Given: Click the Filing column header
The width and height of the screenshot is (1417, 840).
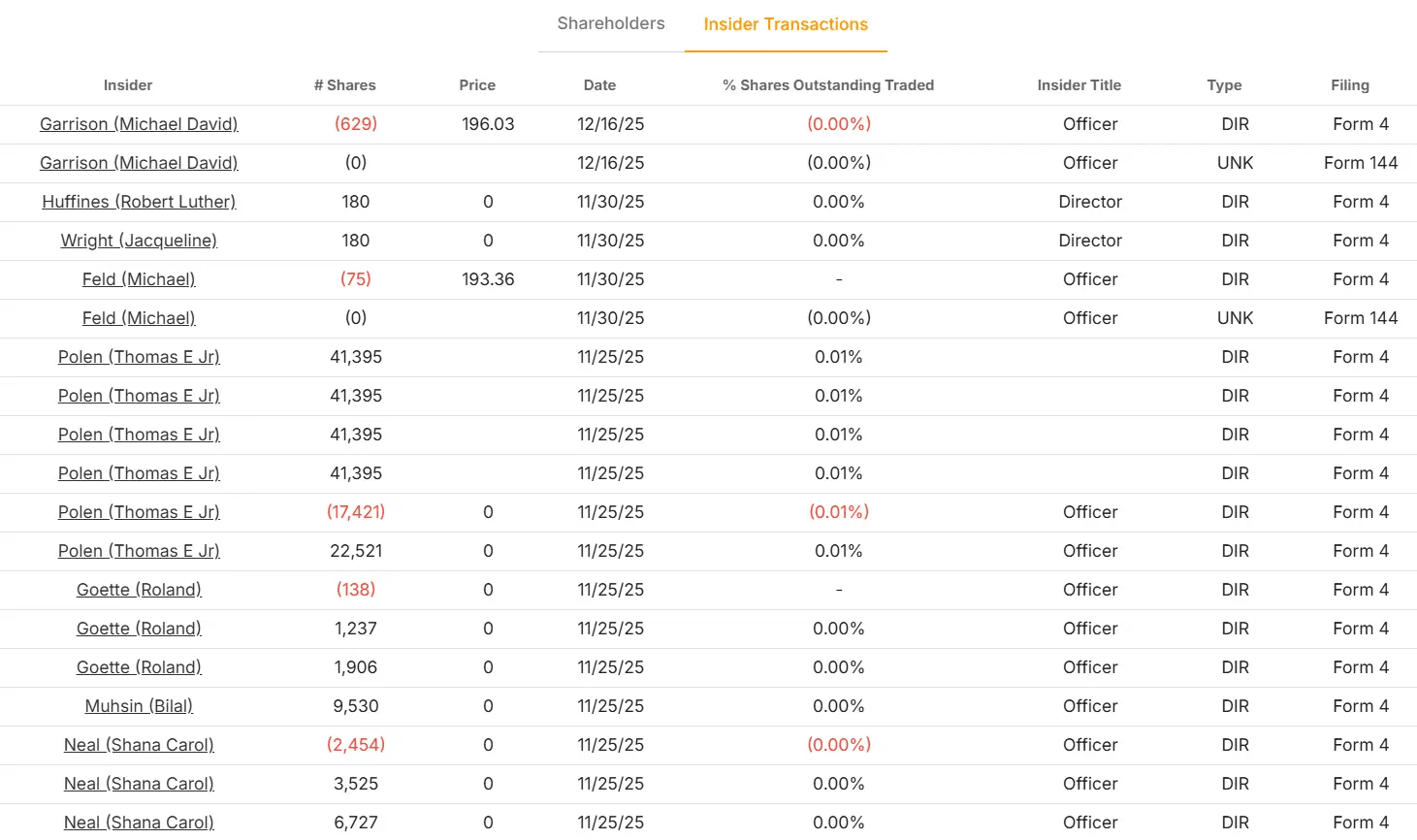Looking at the screenshot, I should click(1350, 85).
